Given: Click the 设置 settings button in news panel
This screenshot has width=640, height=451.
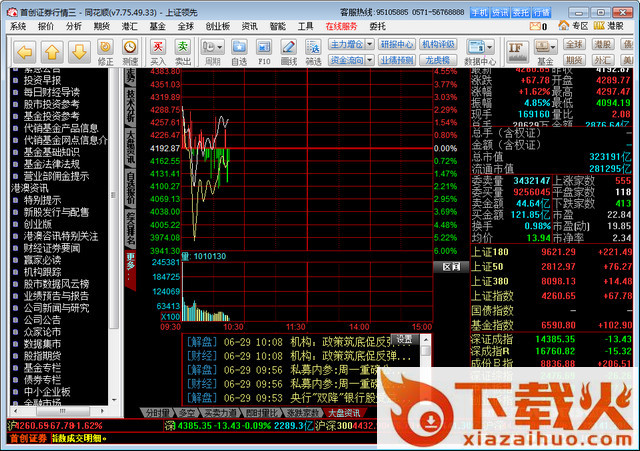Looking at the screenshot, I should (x=404, y=339).
